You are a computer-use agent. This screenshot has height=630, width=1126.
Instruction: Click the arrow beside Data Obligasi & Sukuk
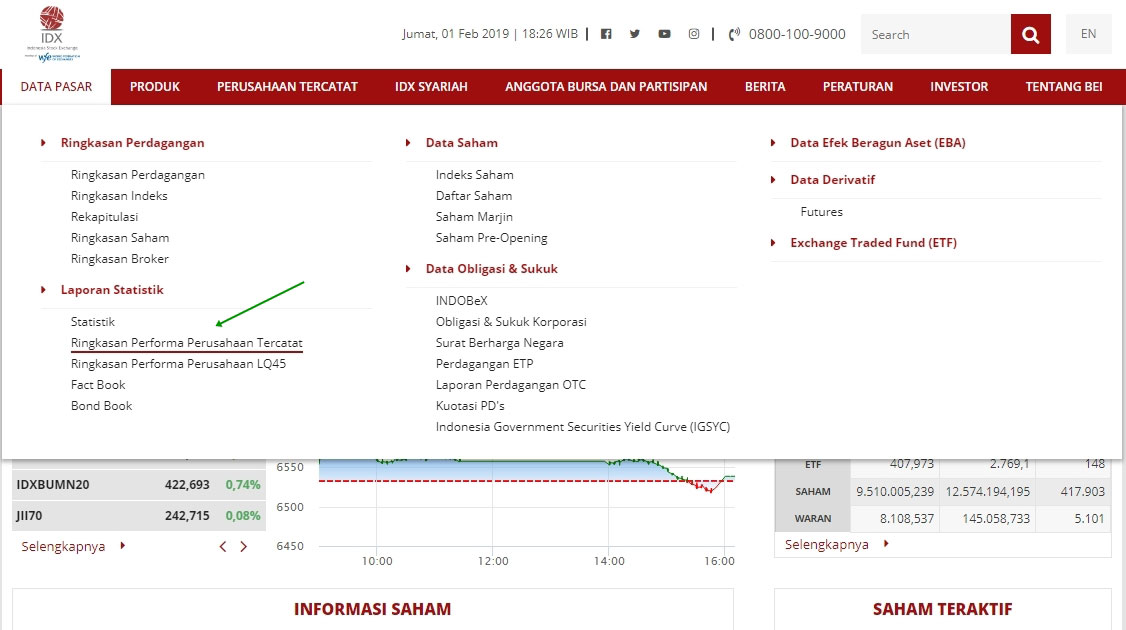[408, 269]
